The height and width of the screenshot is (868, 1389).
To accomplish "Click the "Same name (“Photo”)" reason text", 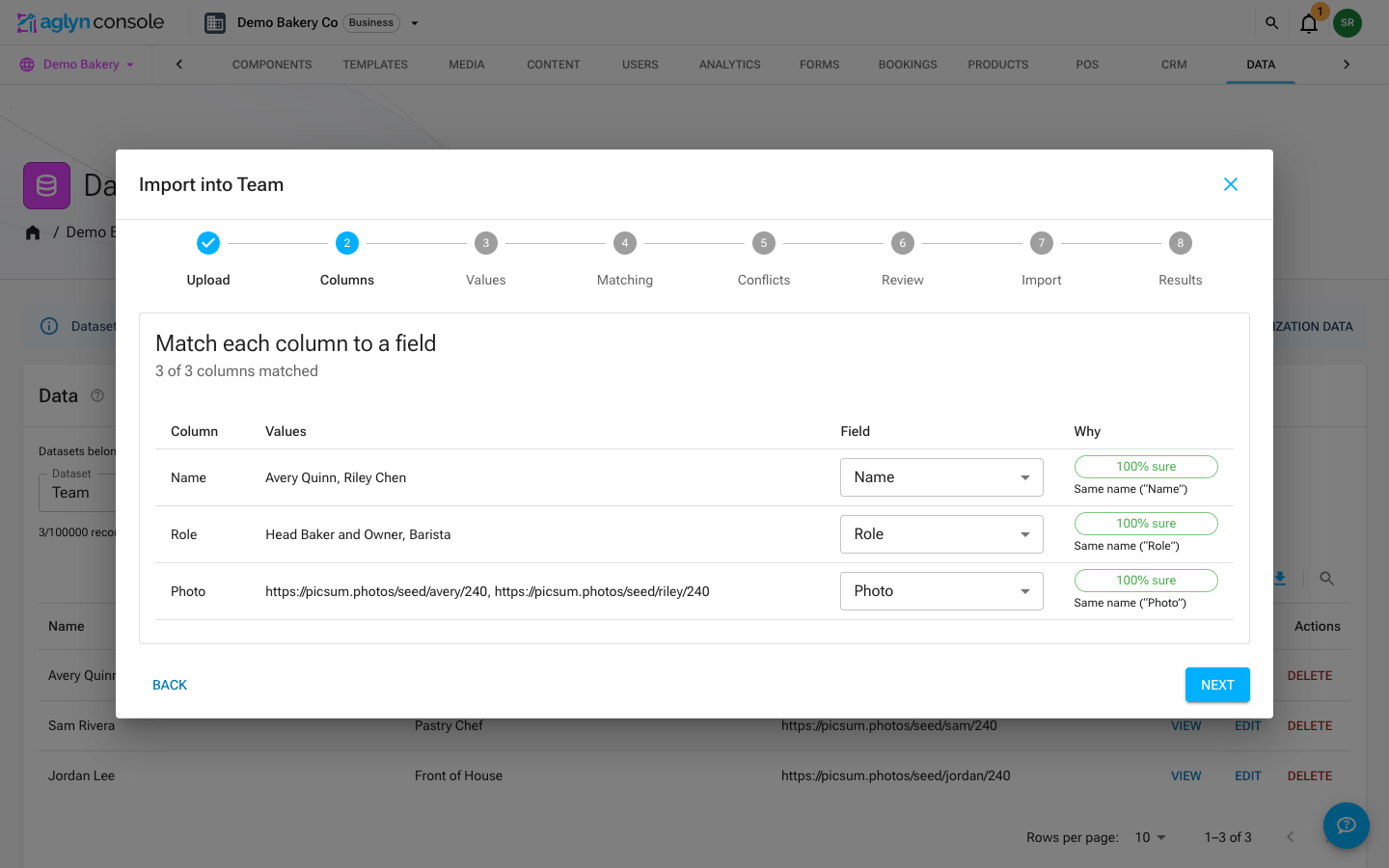I will 1130,603.
